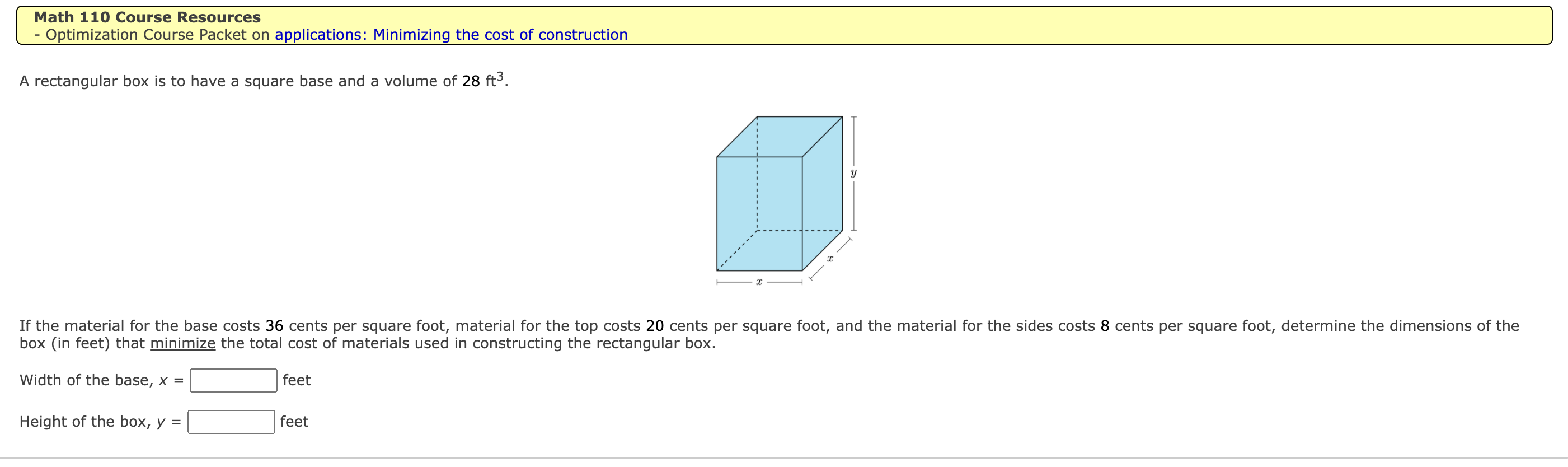Screen dimensions: 1568x467
Task: Click "feet" next to the height field
Action: click(x=294, y=421)
